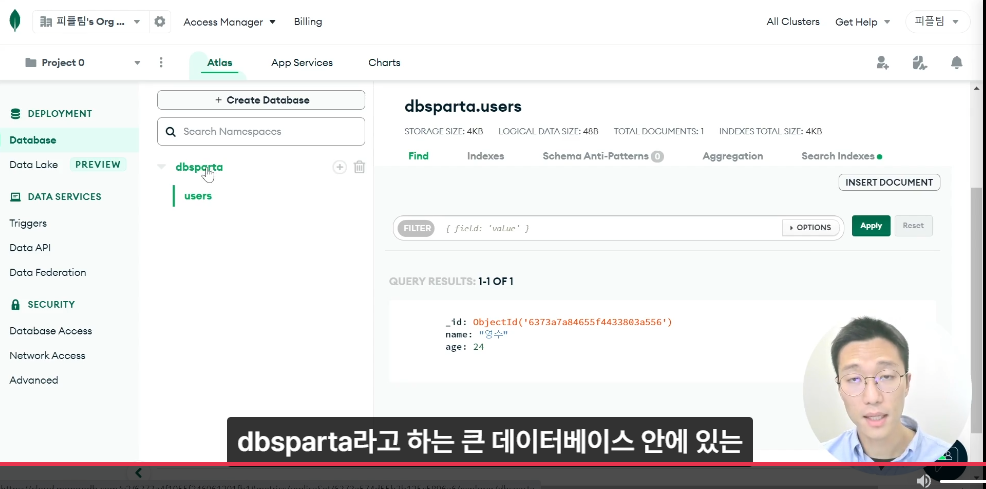Delete the dbsparta database with trash icon
The height and width of the screenshot is (489, 986).
pyautogui.click(x=359, y=167)
